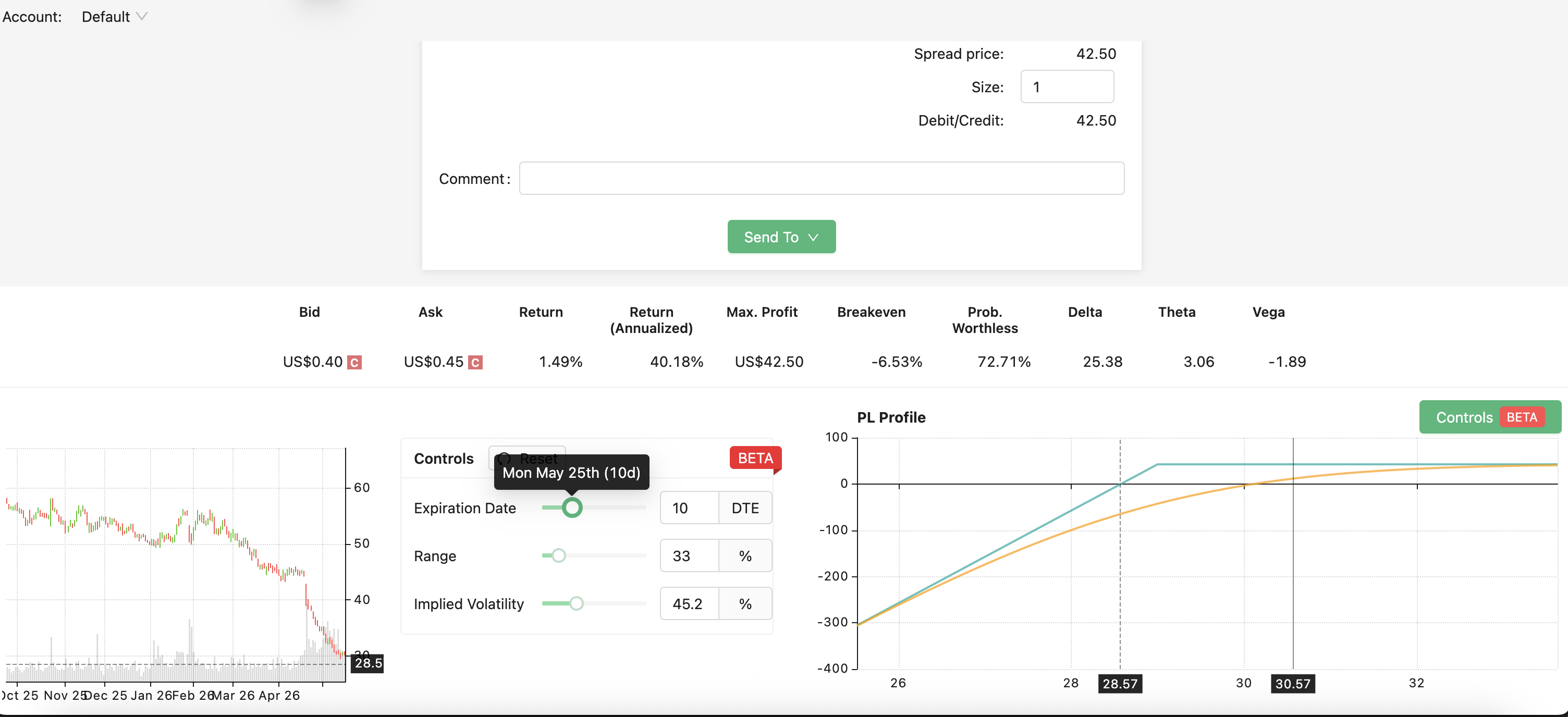Click the reset icon in the Controls panel
Viewport: 1568px width, 717px height.
pos(504,459)
